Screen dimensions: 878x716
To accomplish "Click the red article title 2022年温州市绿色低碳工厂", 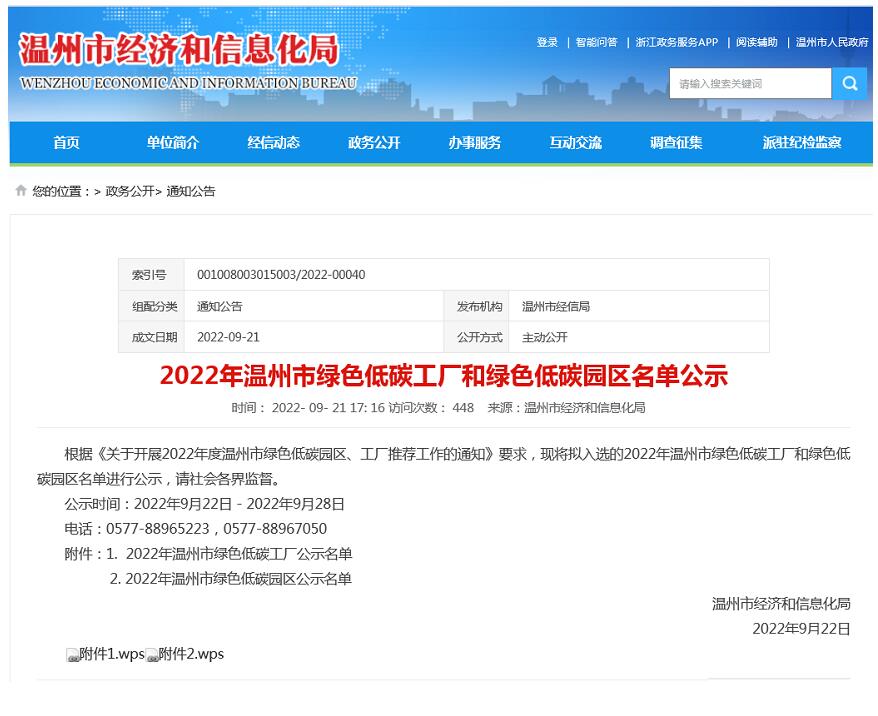I will pyautogui.click(x=443, y=375).
